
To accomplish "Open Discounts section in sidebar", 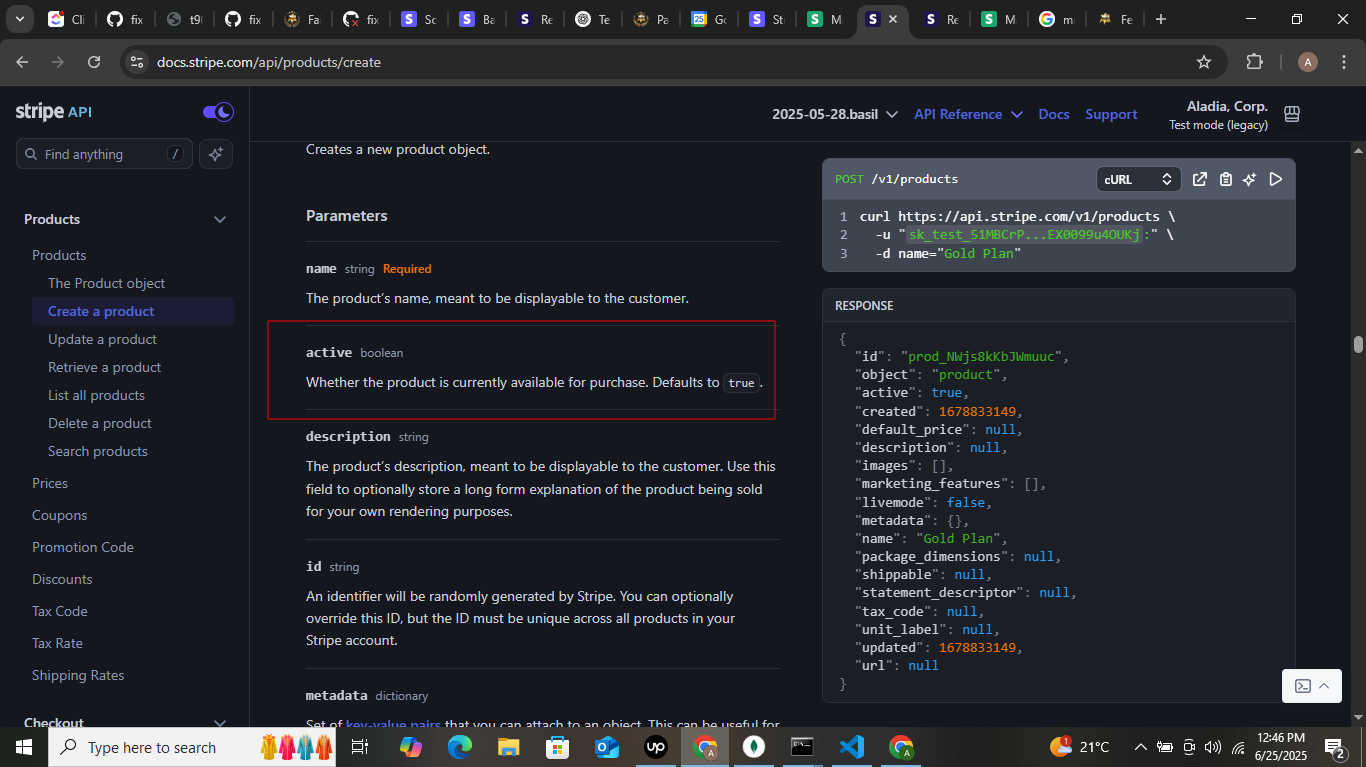I will (62, 579).
